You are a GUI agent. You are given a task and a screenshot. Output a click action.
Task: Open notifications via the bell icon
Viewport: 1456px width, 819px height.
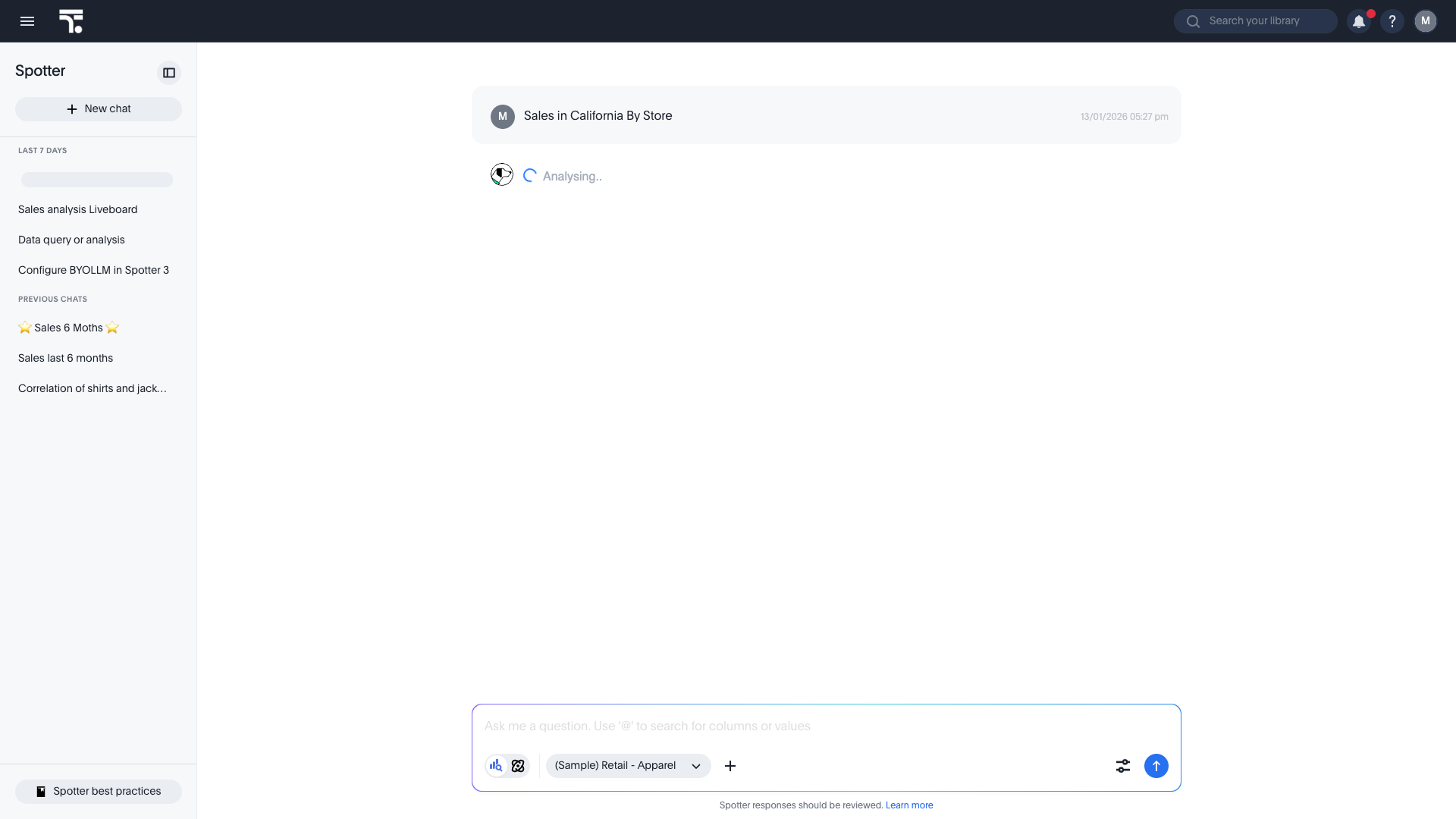point(1360,21)
